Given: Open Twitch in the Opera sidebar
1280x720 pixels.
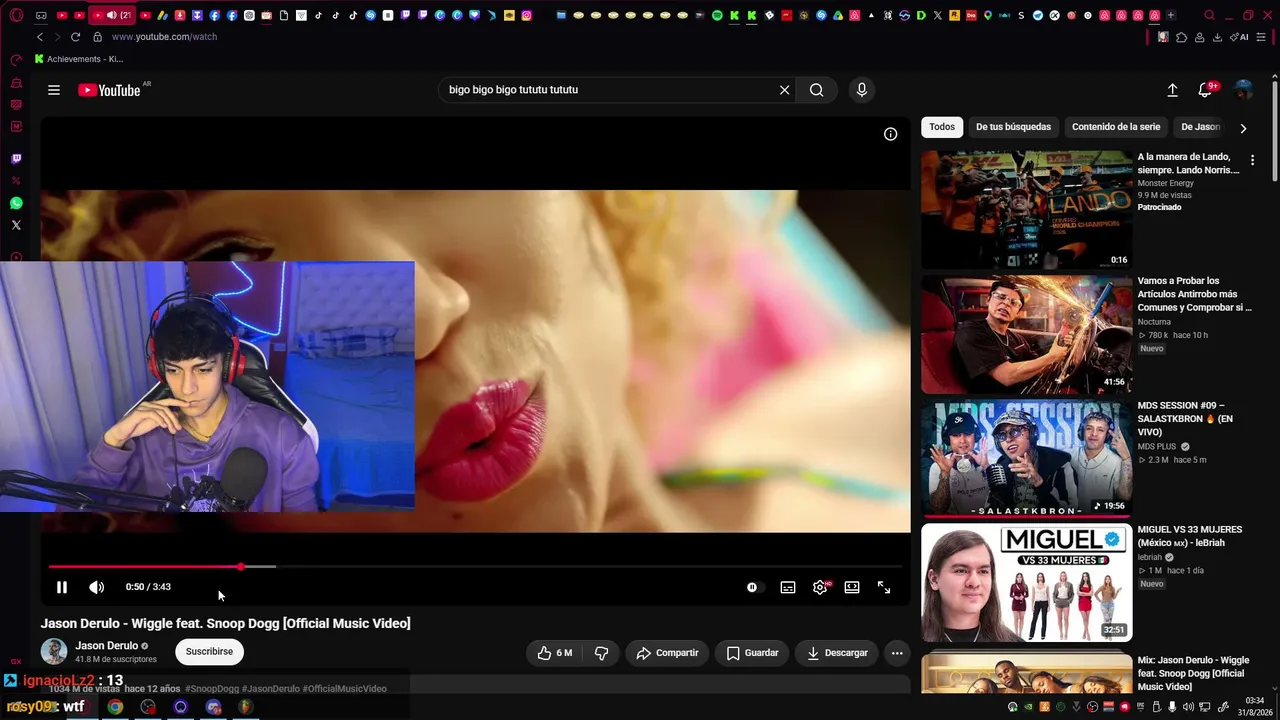Looking at the screenshot, I should coord(16,159).
